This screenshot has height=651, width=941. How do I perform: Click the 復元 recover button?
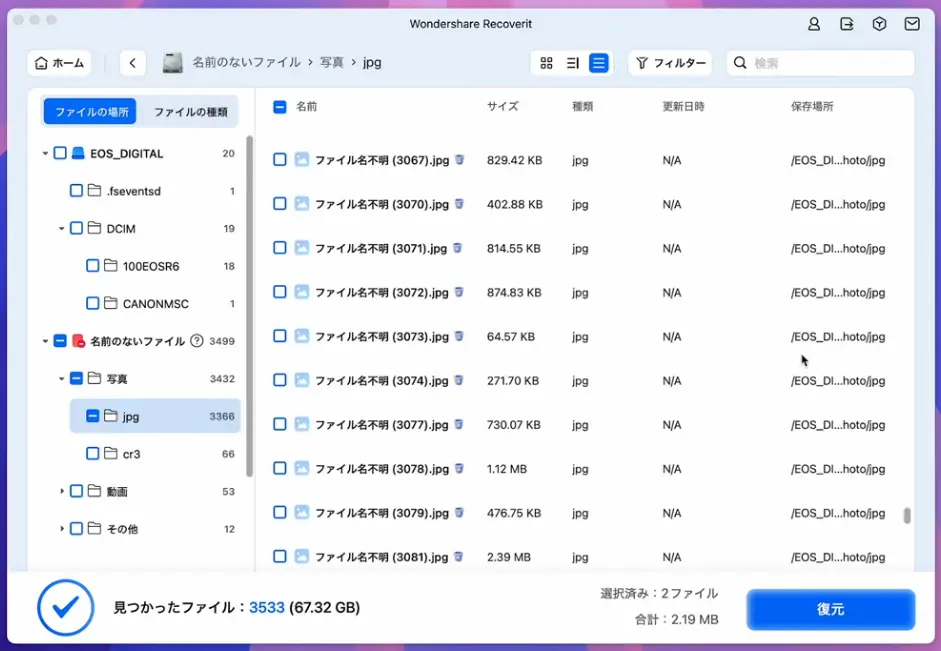831,610
